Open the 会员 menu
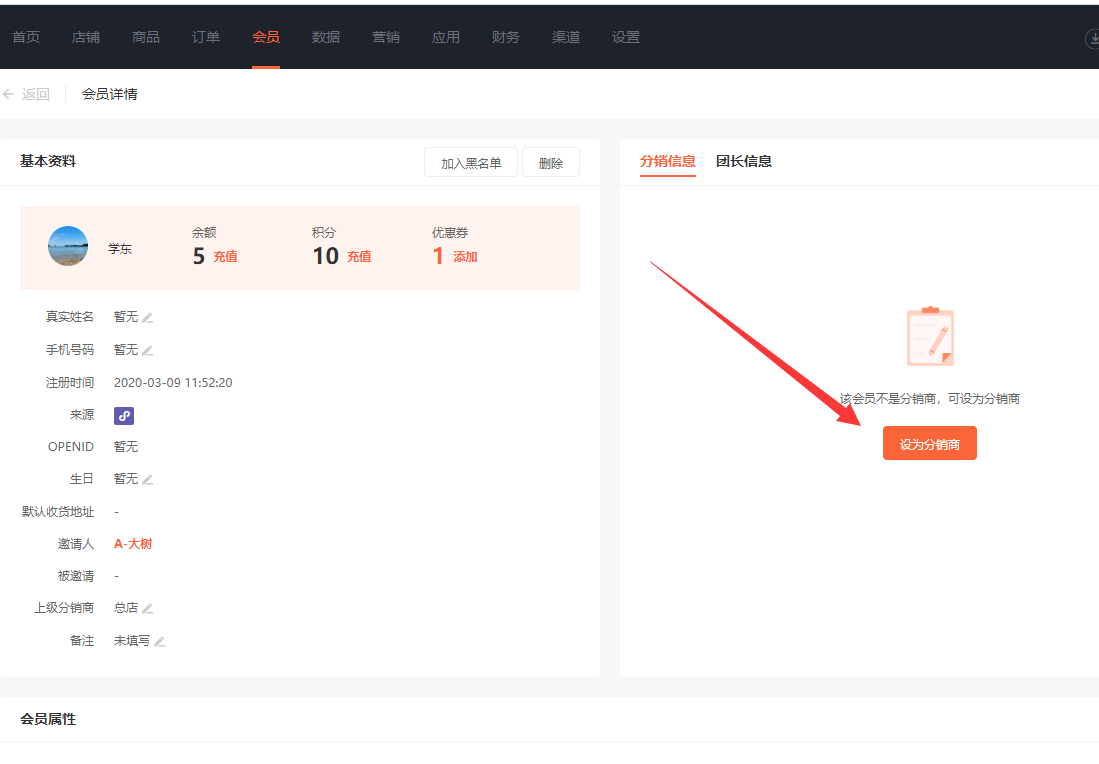 click(266, 37)
